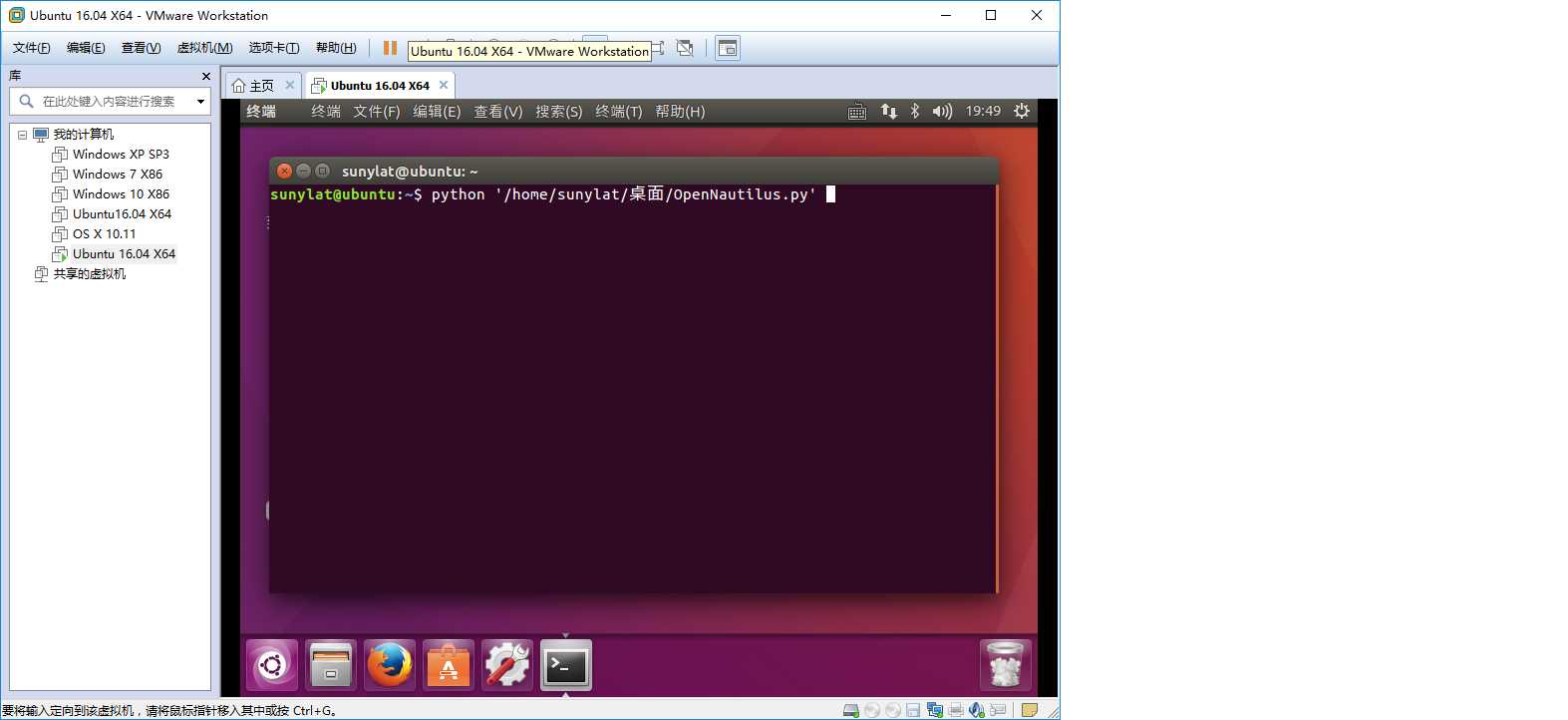This screenshot has height=720, width=1568.
Task: Collapse the 我的计算机 tree node
Action: coord(22,135)
